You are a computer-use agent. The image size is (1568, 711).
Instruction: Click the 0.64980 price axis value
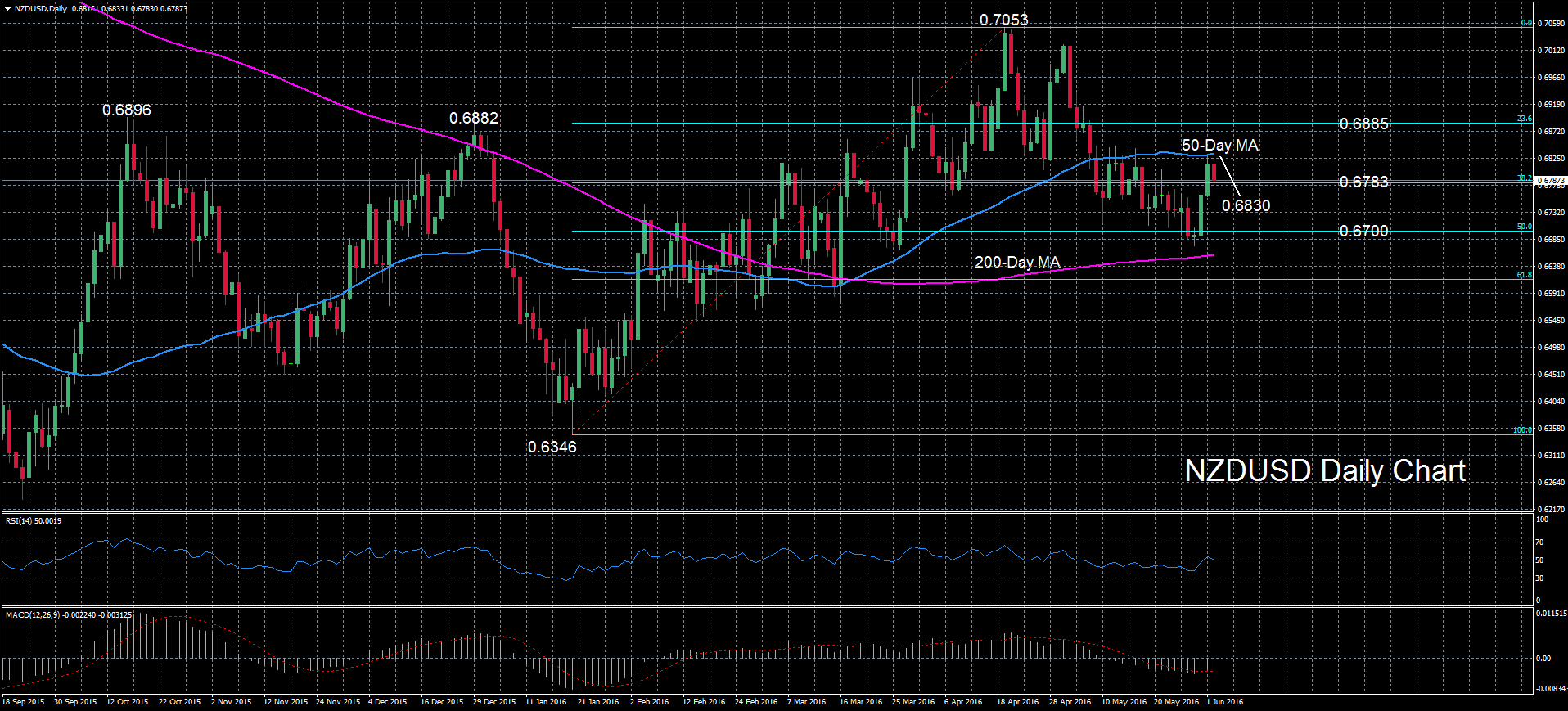1551,348
